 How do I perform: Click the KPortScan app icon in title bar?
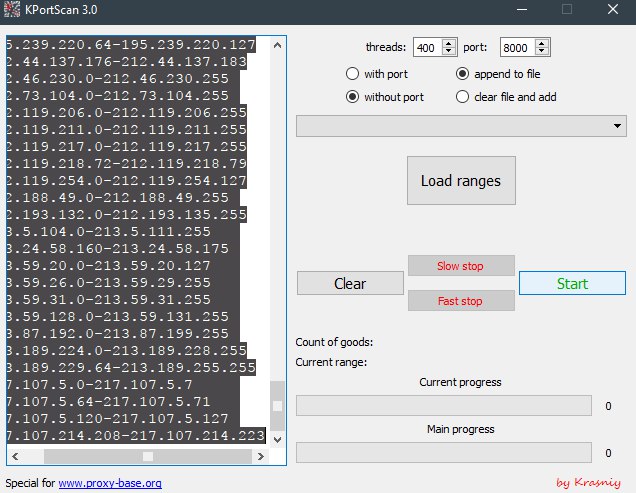[13, 9]
